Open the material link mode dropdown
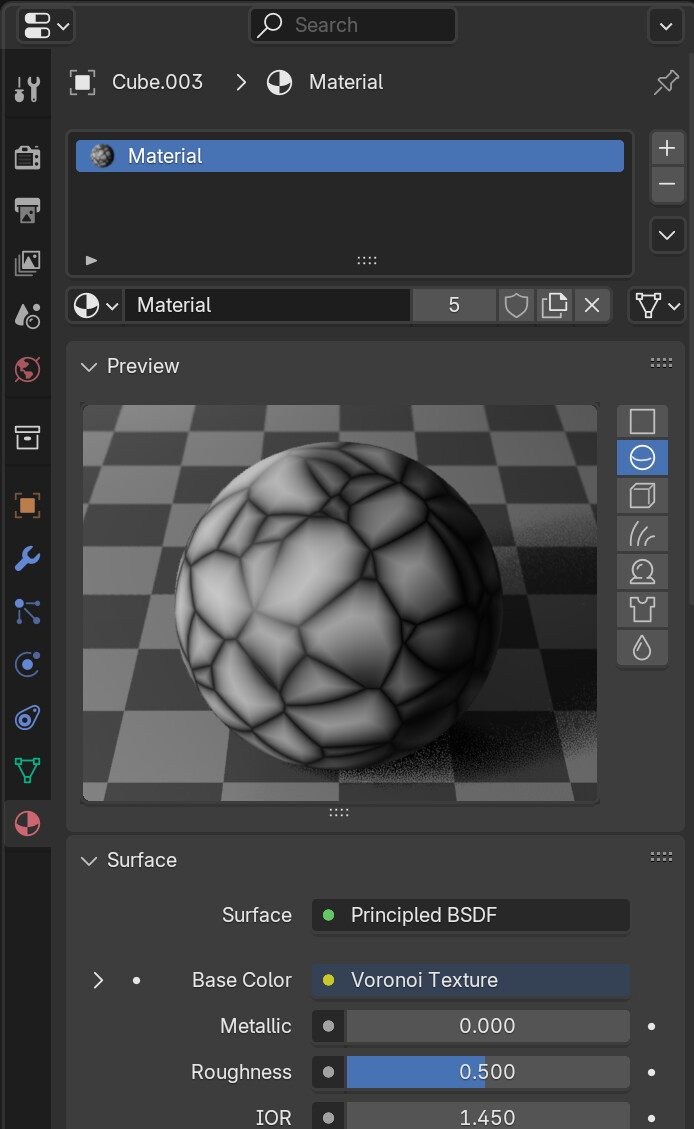Viewport: 694px width, 1129px height. point(657,305)
